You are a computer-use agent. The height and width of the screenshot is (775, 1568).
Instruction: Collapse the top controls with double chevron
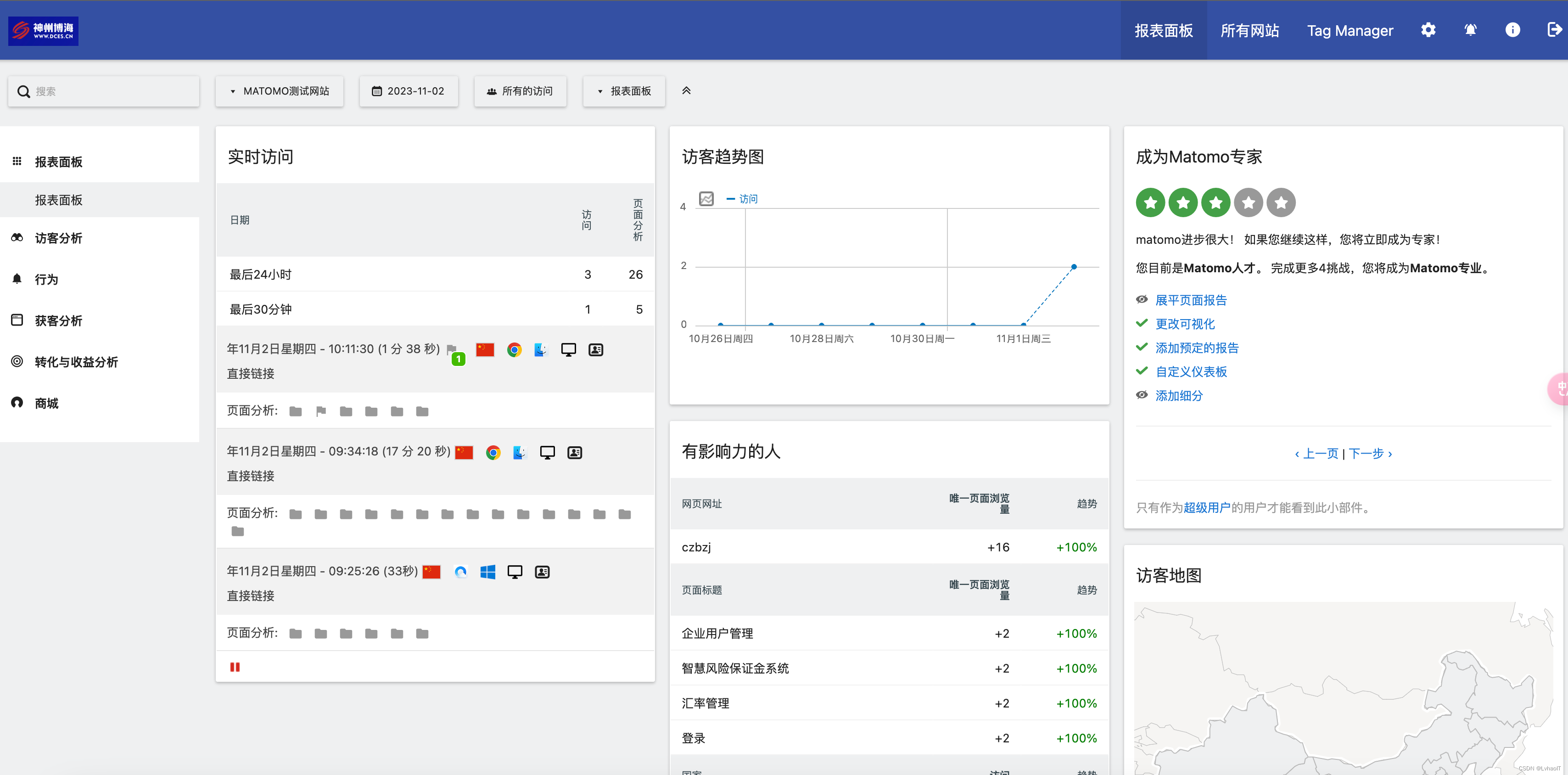tap(686, 91)
